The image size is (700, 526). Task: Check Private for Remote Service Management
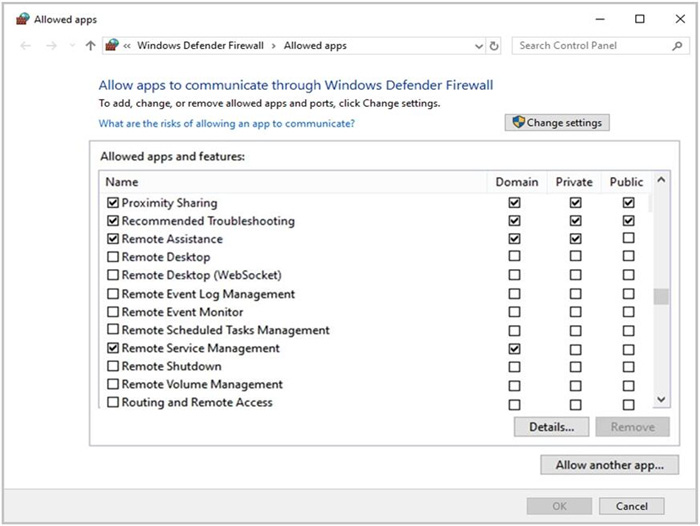click(575, 349)
